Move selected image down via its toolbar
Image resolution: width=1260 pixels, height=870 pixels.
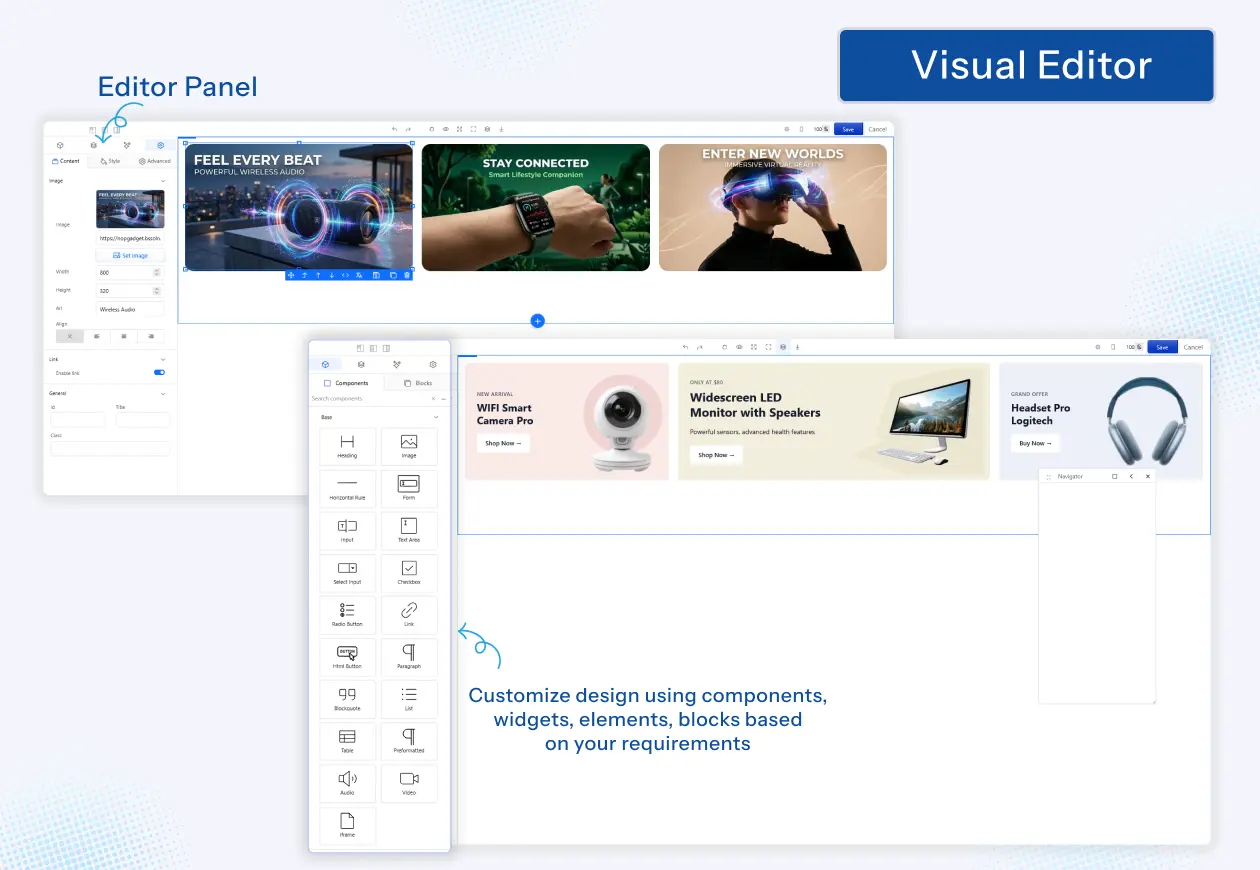332,275
